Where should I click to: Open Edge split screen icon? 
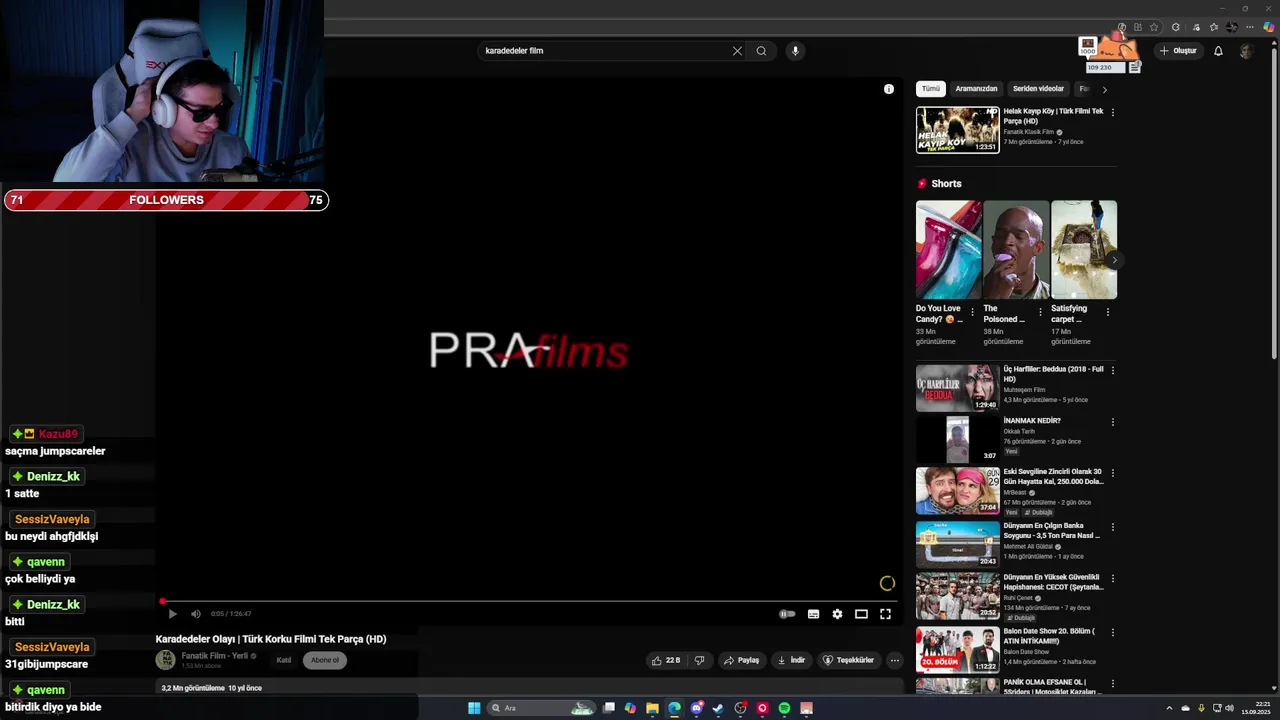(x=1138, y=27)
